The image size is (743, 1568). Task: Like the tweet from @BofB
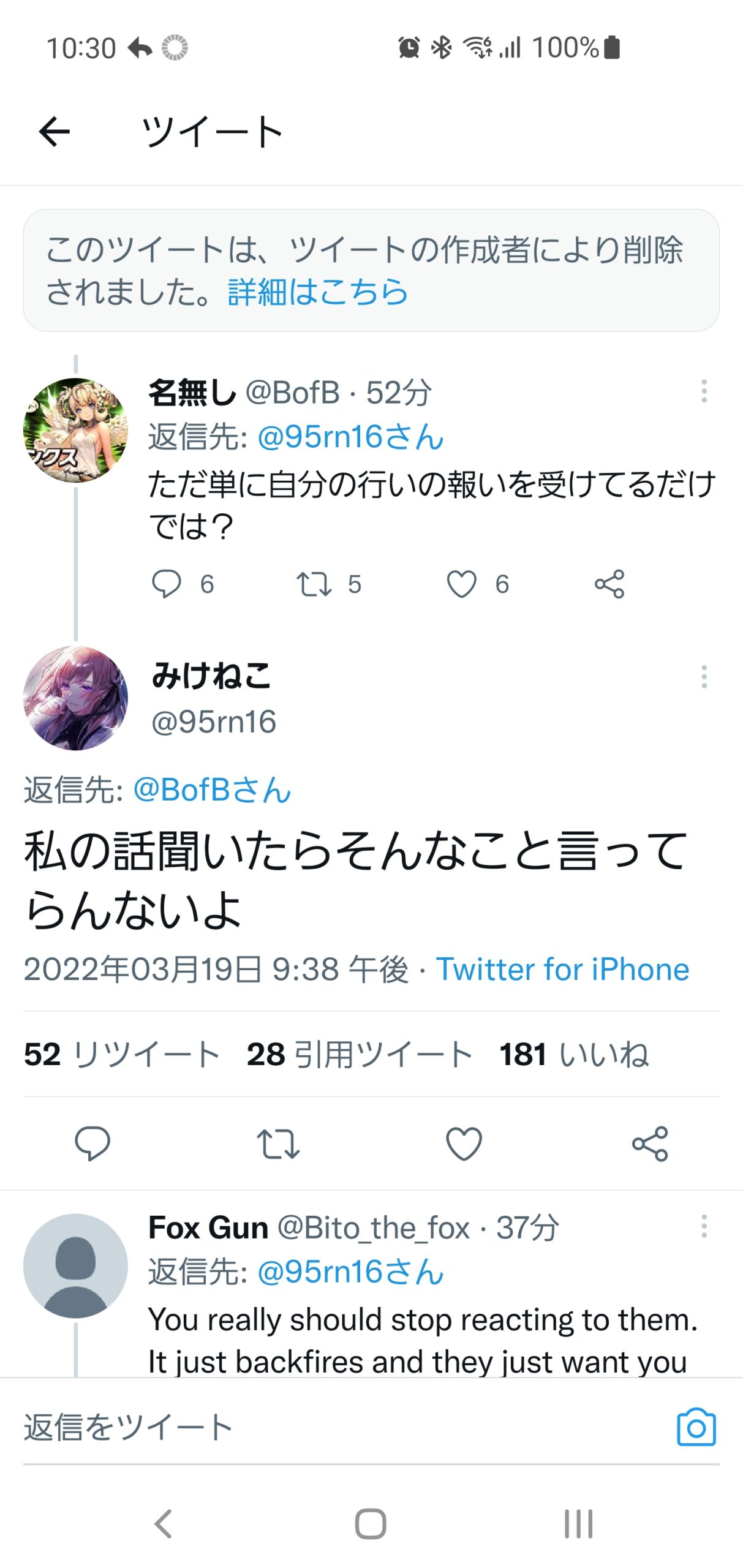click(461, 583)
